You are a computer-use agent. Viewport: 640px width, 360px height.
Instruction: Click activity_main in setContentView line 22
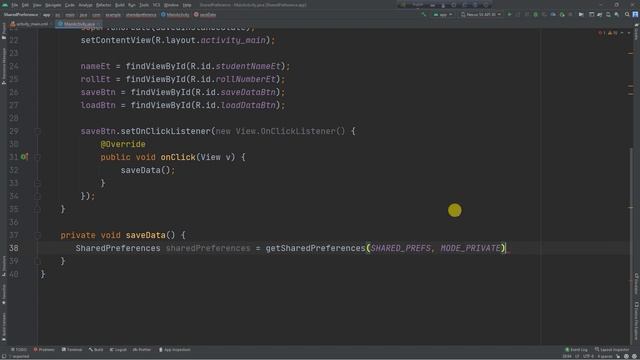tap(233, 40)
